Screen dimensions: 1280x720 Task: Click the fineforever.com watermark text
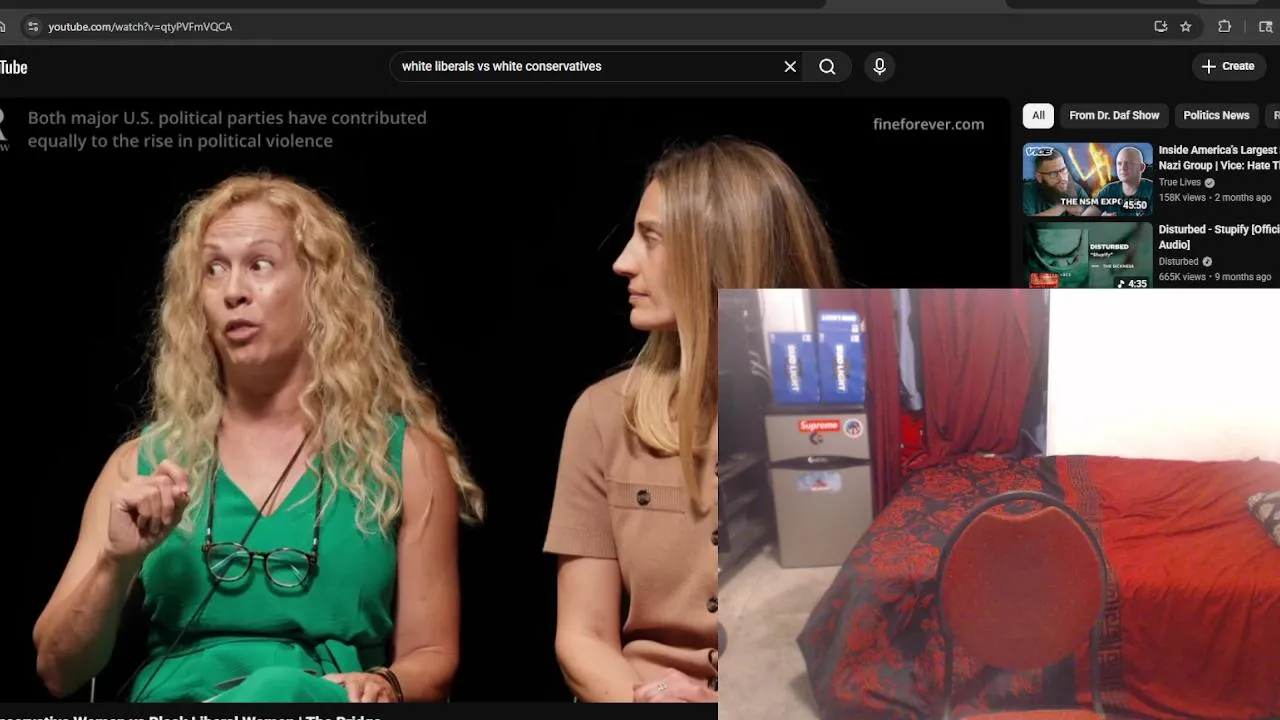pyautogui.click(x=928, y=124)
